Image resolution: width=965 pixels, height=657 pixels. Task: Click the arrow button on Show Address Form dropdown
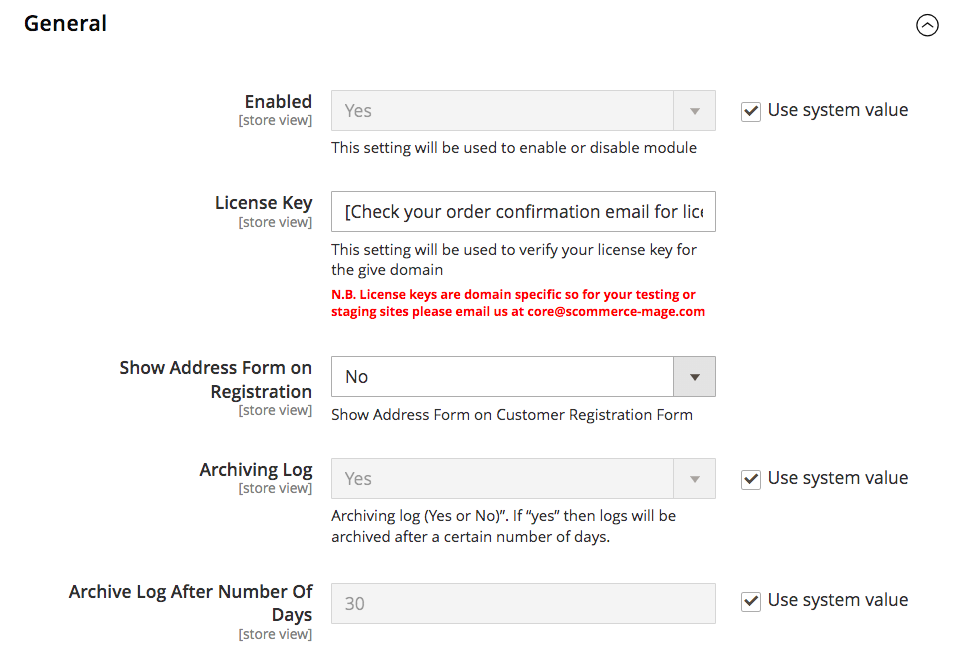coord(695,377)
